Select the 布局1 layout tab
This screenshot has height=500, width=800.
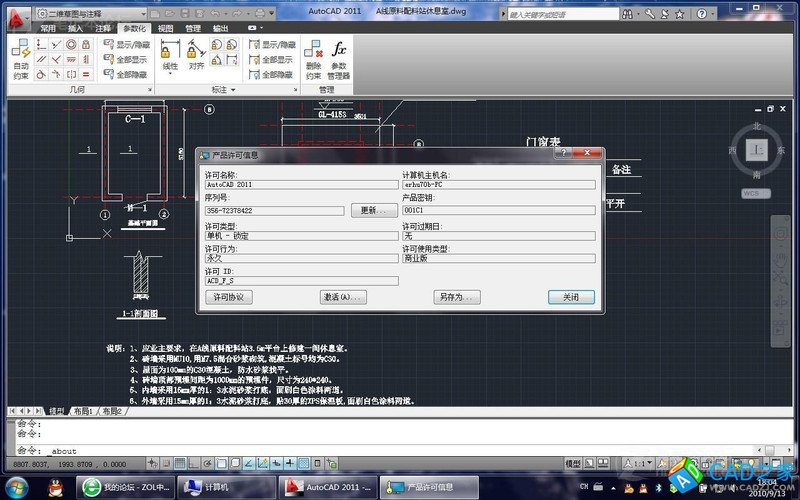[83, 411]
